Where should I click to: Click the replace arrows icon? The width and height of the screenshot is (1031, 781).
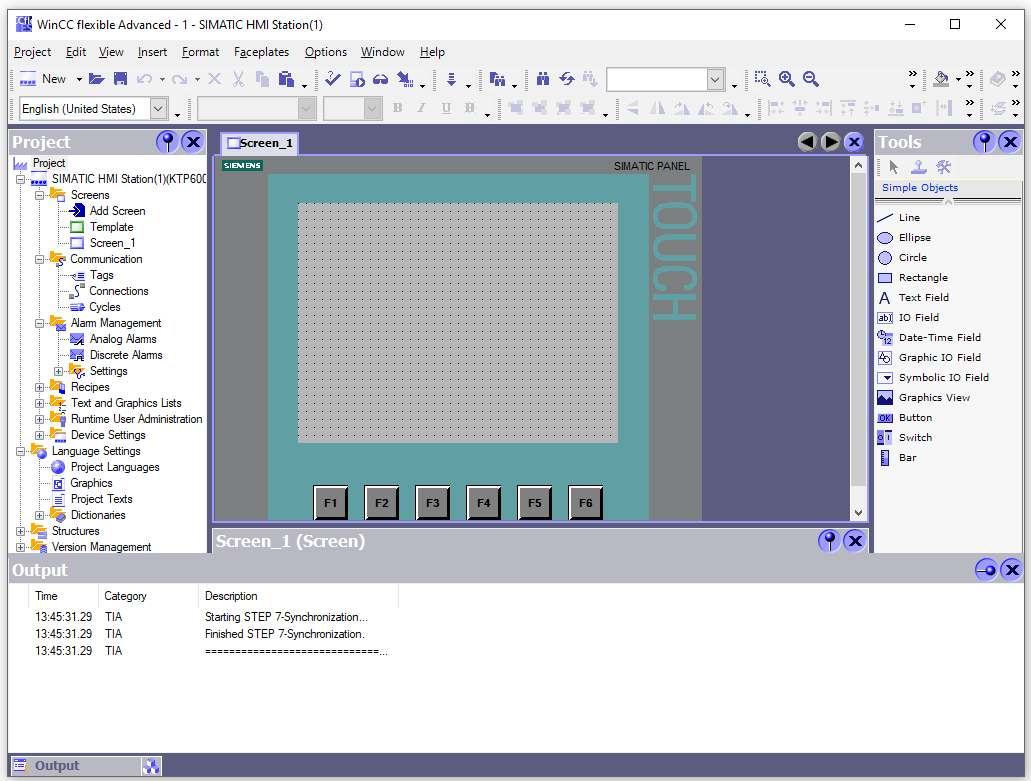point(567,79)
